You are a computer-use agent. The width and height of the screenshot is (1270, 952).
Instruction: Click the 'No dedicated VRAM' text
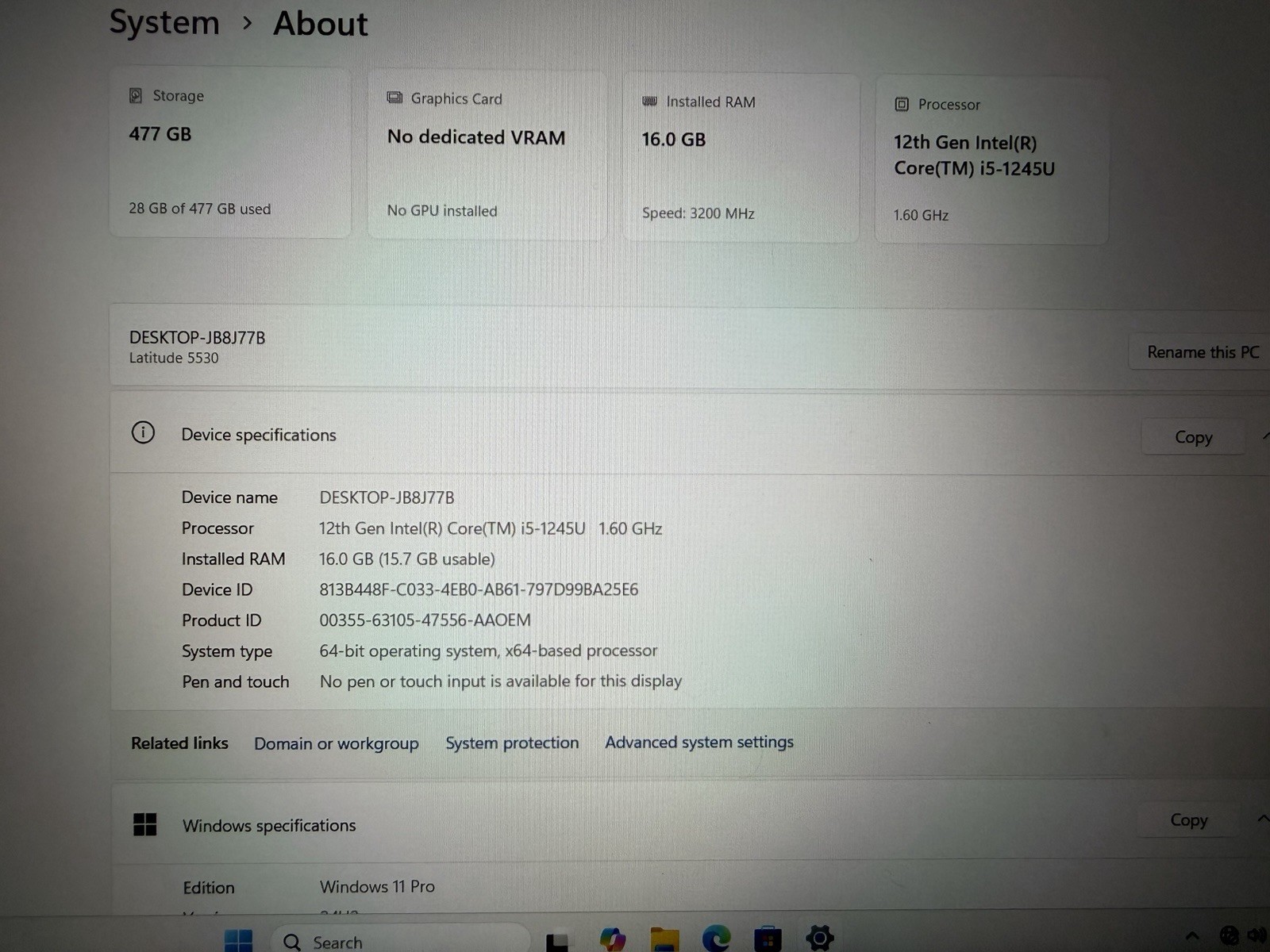point(476,137)
